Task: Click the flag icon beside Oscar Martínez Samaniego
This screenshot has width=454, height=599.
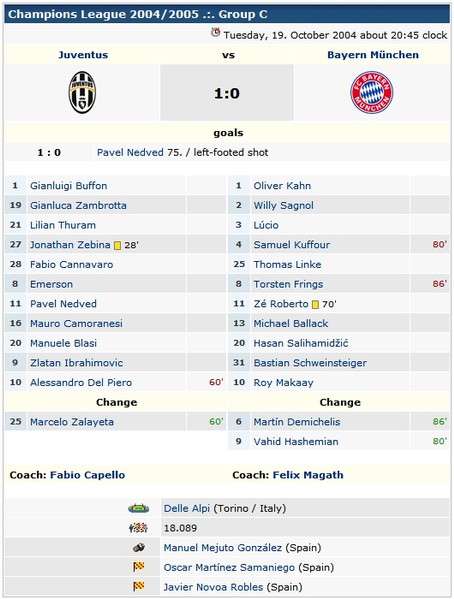Action: click(x=138, y=567)
